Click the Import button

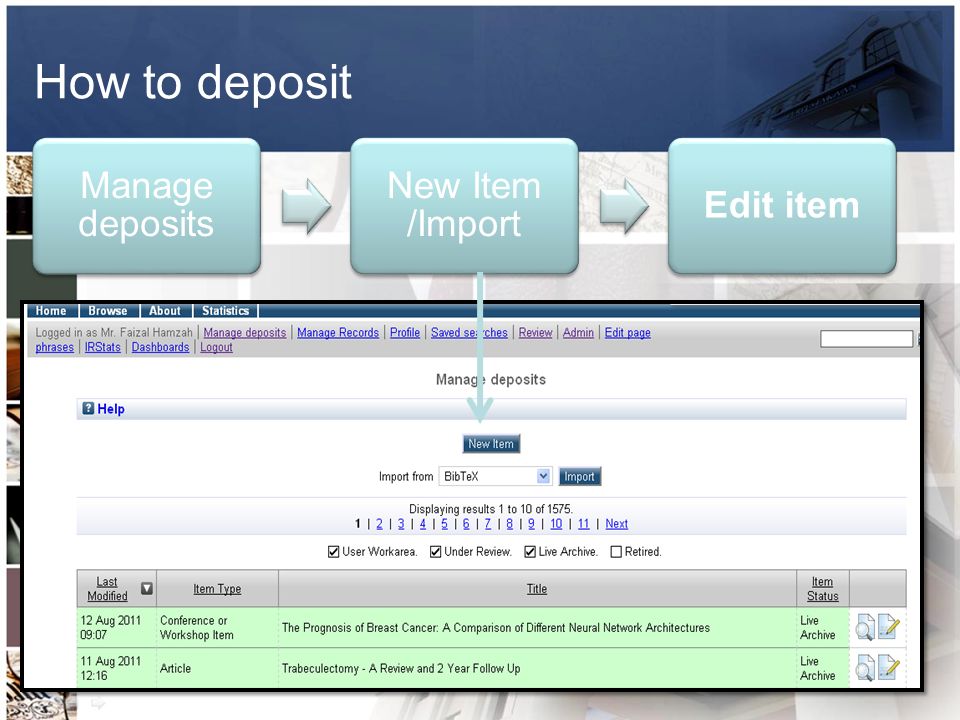[579, 476]
